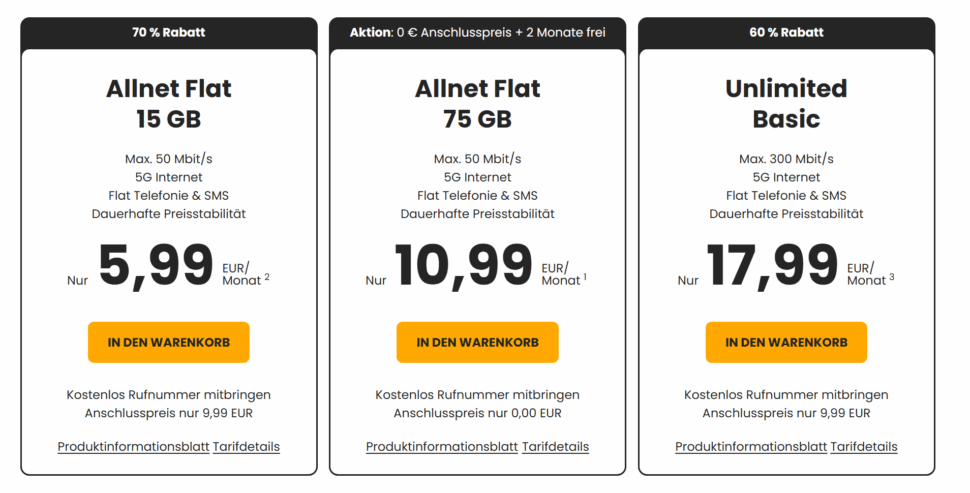
Task: Select the Allnet Flat 15 GB heading
Action: pos(168,104)
